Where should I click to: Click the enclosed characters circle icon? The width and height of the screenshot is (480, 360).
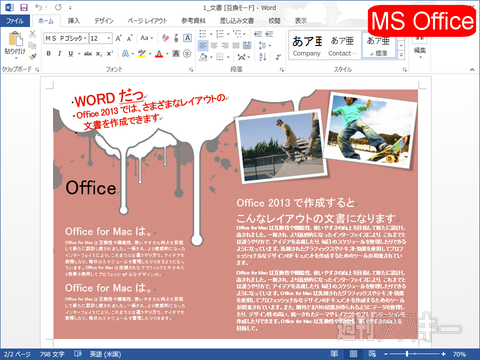pyautogui.click(x=187, y=54)
